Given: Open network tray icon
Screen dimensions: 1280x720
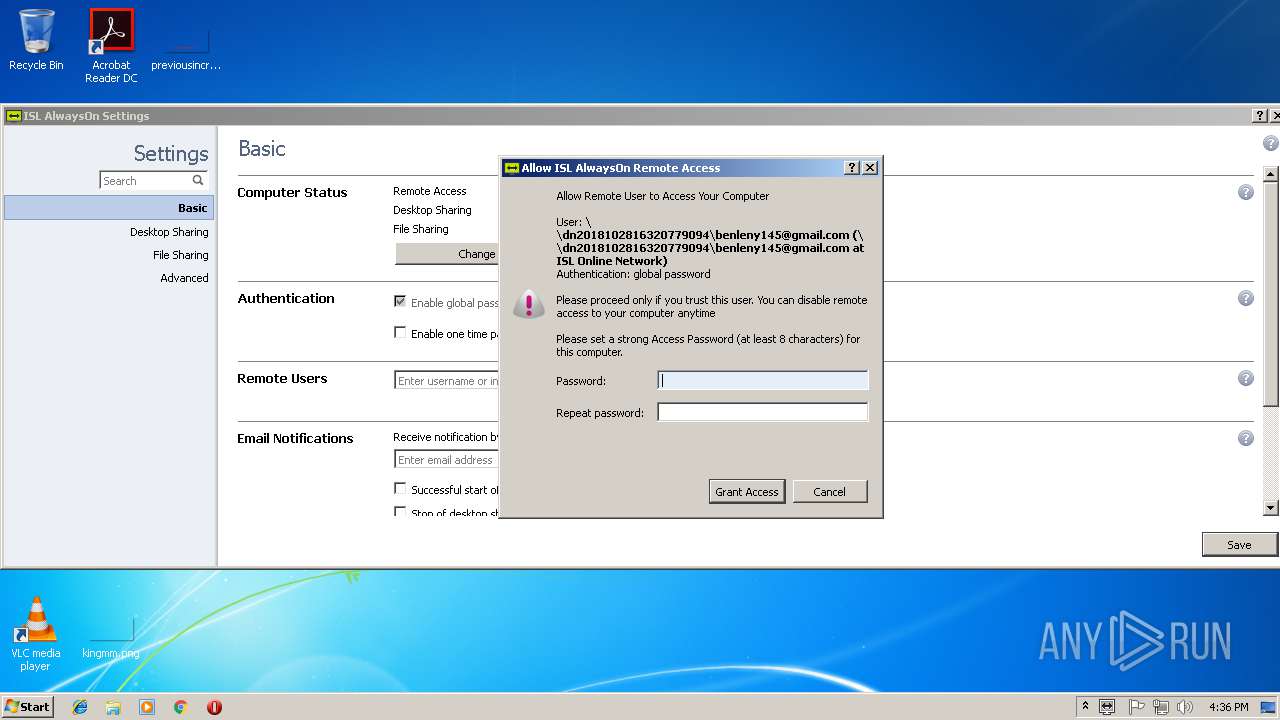Looking at the screenshot, I should (x=1161, y=707).
